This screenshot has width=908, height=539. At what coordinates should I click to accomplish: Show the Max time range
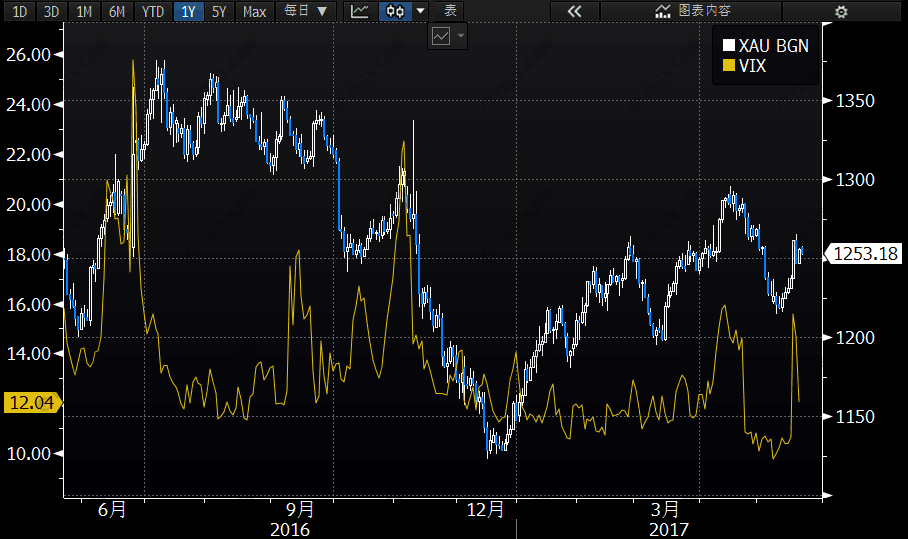pos(254,11)
